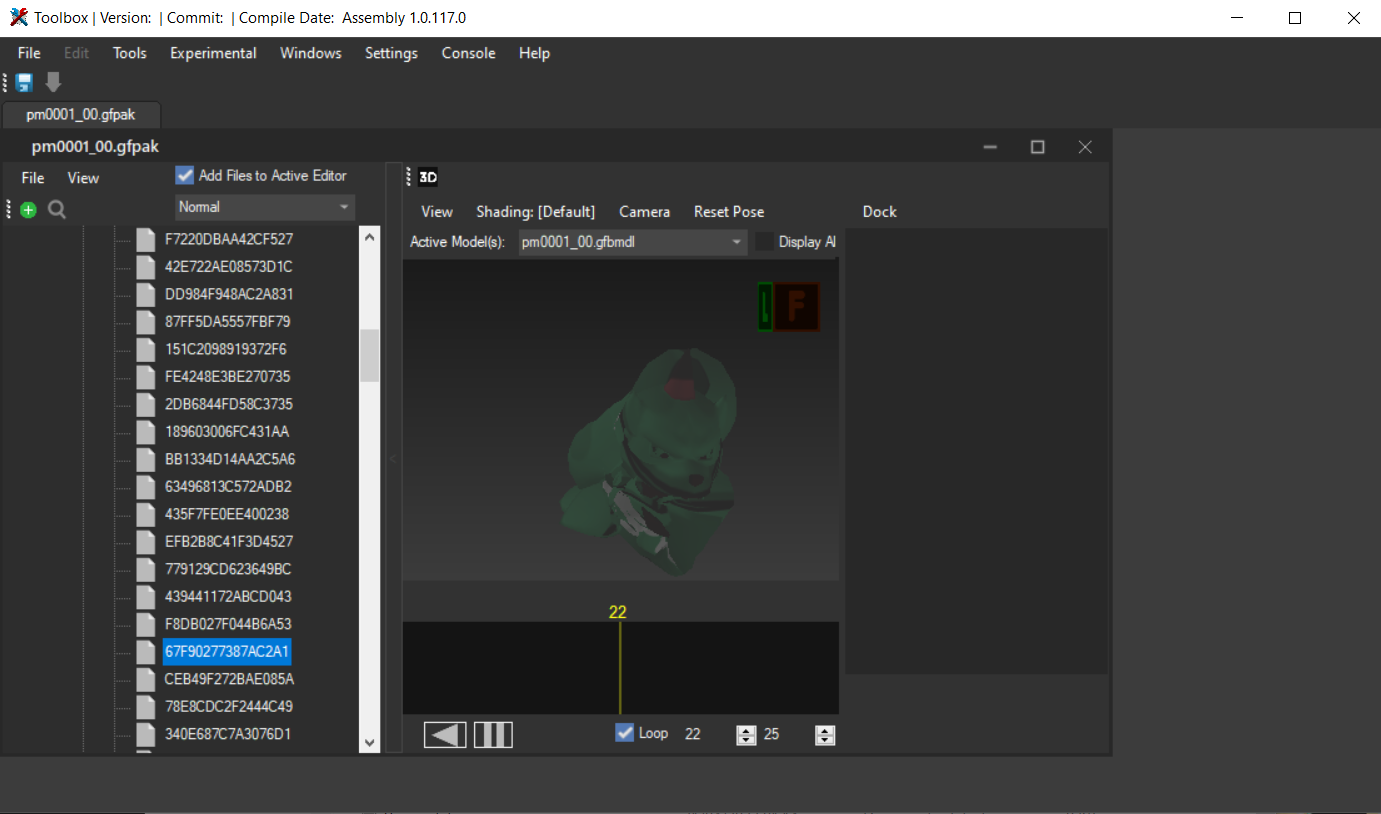Open the Console menu
This screenshot has height=814, width=1381.
pos(469,53)
